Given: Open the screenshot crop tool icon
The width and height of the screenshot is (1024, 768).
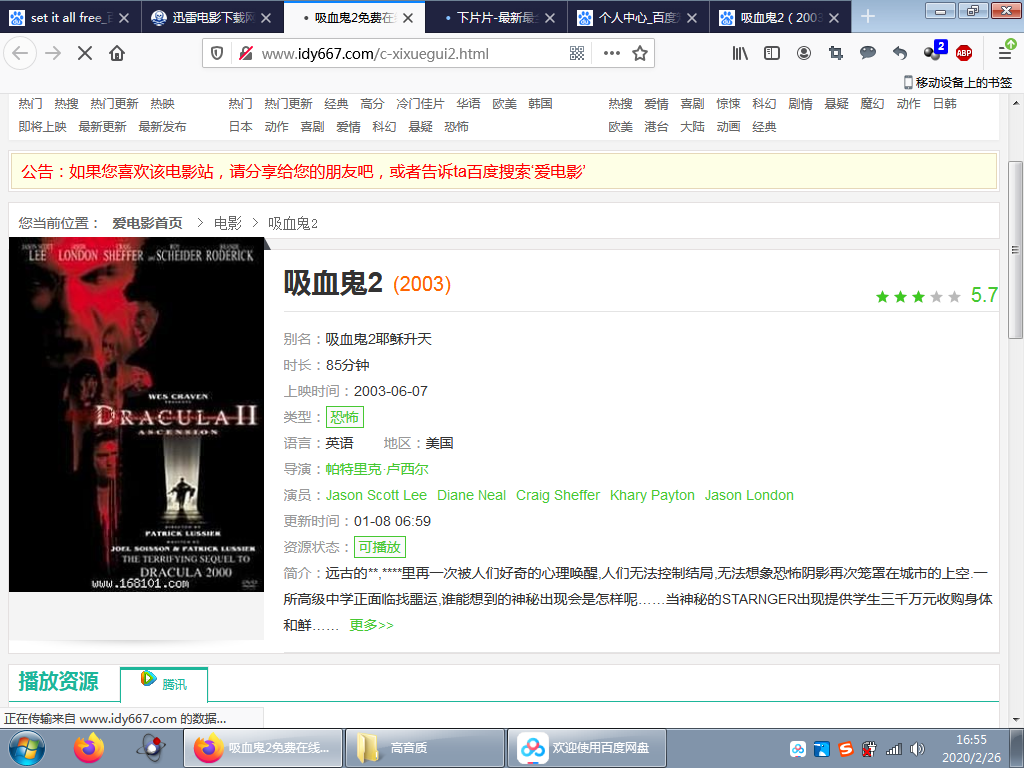Looking at the screenshot, I should [x=836, y=54].
